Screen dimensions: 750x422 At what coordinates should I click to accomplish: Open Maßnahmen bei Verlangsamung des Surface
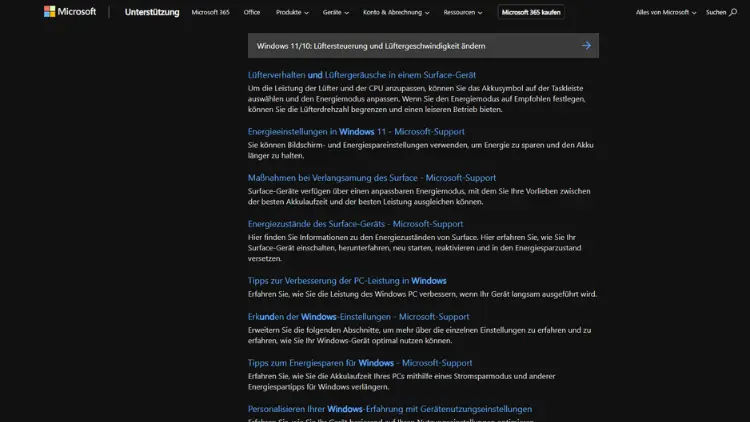[372, 178]
